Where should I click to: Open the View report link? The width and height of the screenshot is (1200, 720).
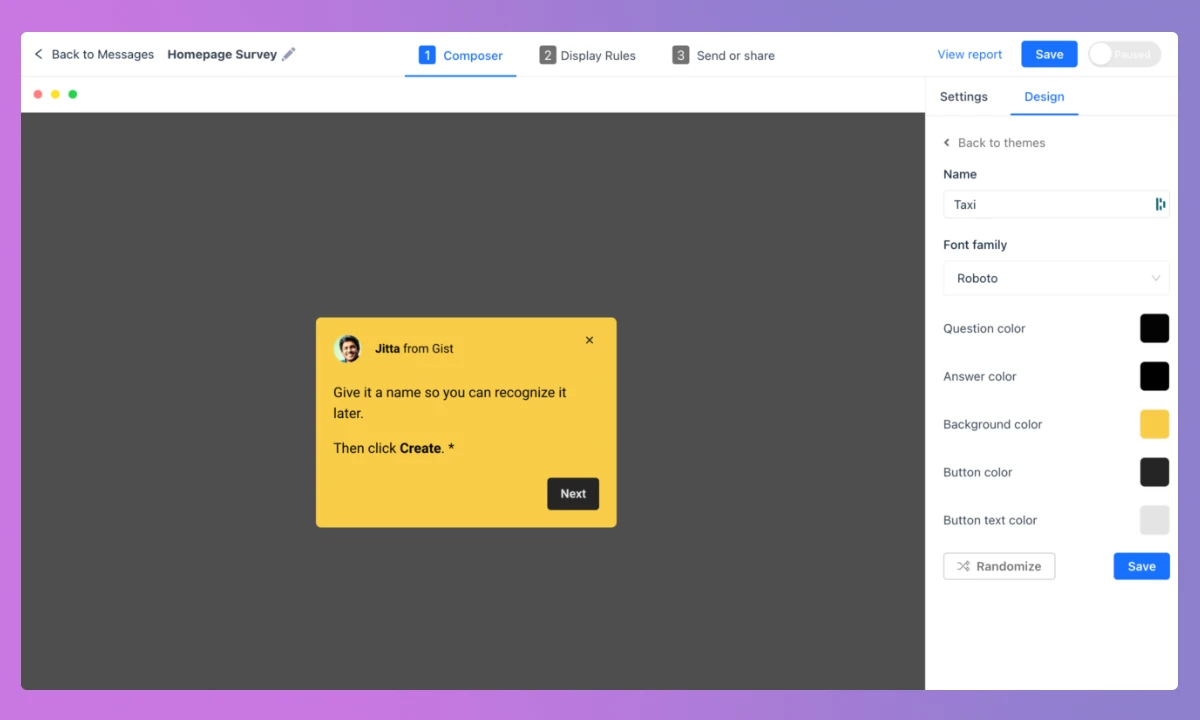click(969, 54)
